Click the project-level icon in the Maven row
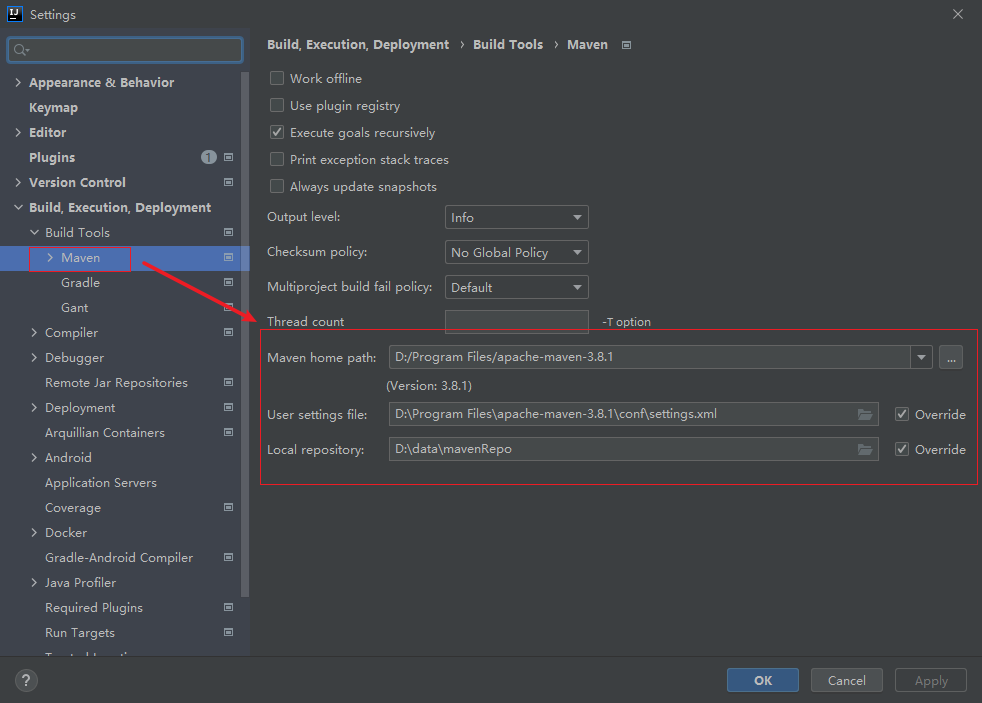Image resolution: width=982 pixels, height=703 pixels. coord(229,257)
